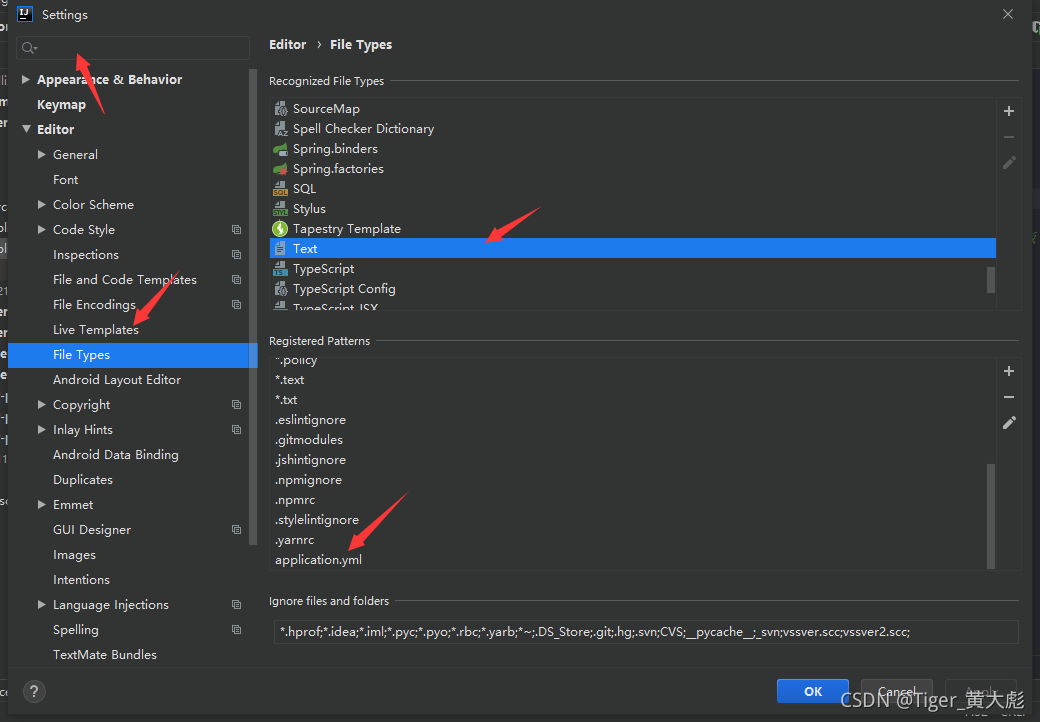Click the edit pencil for Recognized File Types

point(1009,162)
